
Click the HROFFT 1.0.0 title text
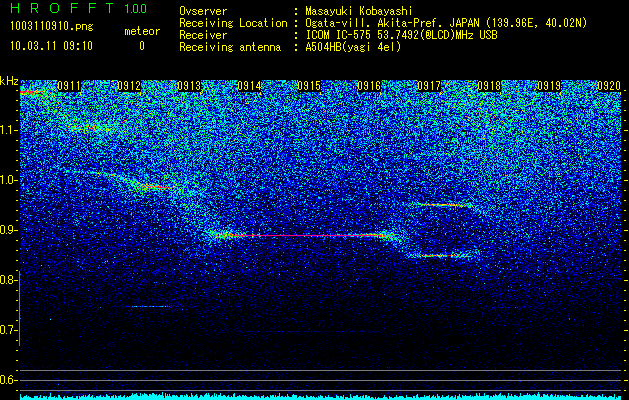tap(78, 8)
